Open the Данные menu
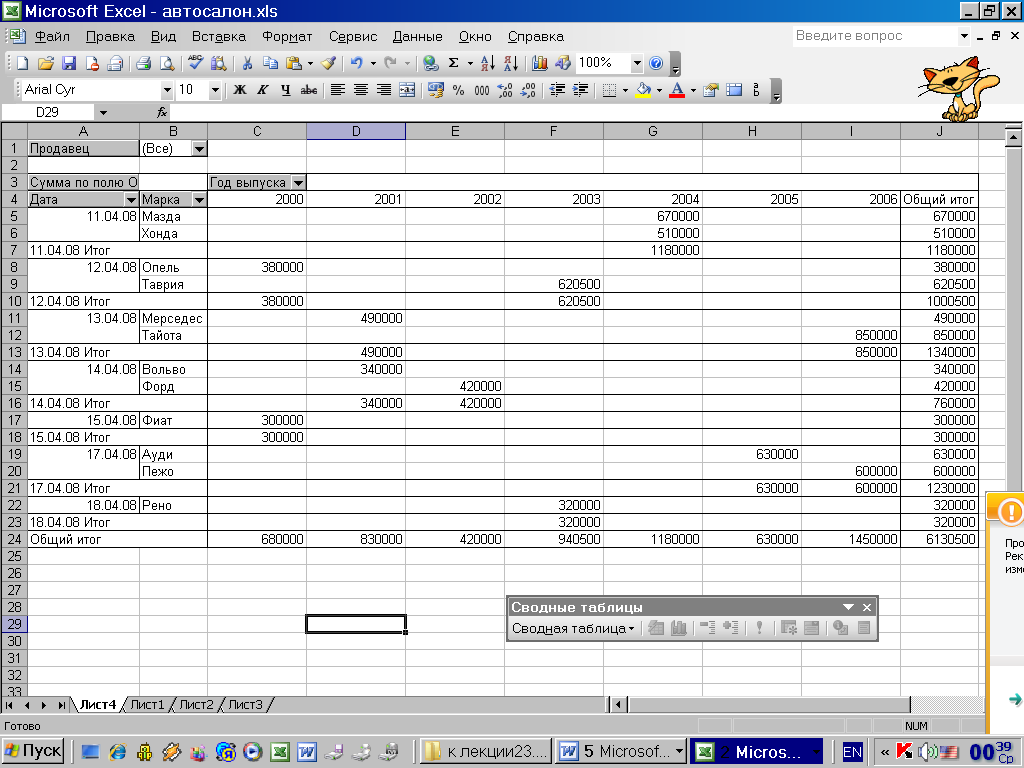The width and height of the screenshot is (1024, 768). click(417, 37)
